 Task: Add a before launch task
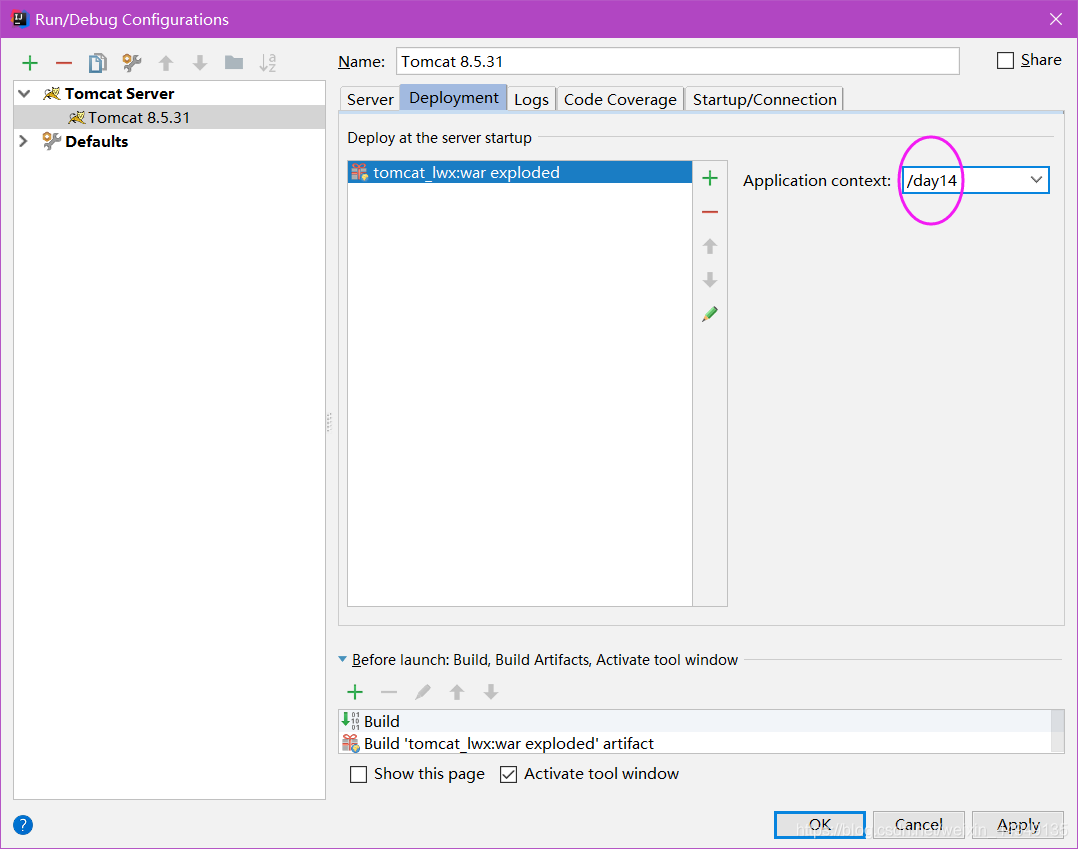355,692
